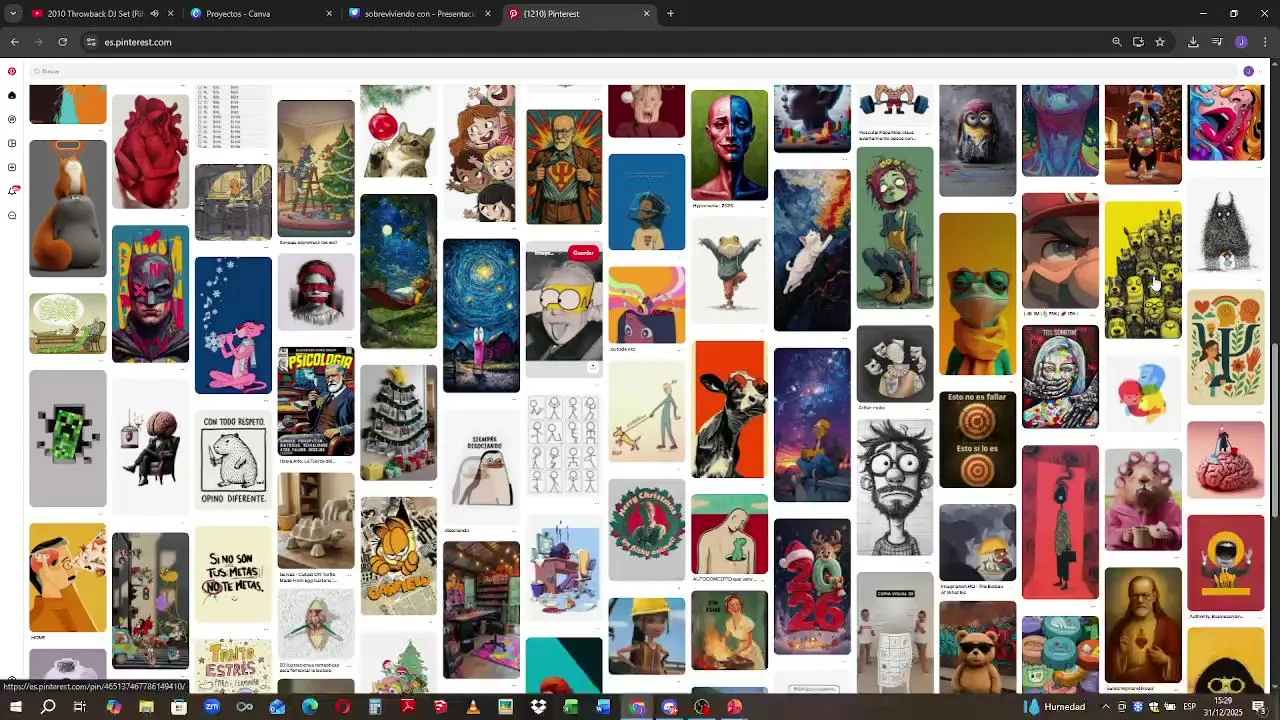Click the zoom magnifier icon in address bar
Screen dimensions: 1280x720
click(1117, 42)
